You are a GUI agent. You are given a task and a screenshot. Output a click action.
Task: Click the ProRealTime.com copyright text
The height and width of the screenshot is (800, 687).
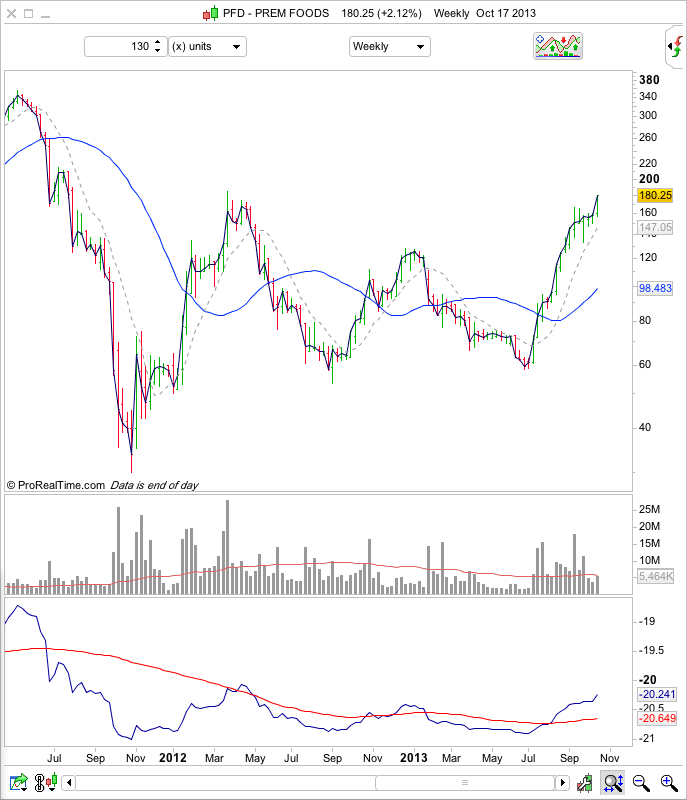pyautogui.click(x=56, y=485)
